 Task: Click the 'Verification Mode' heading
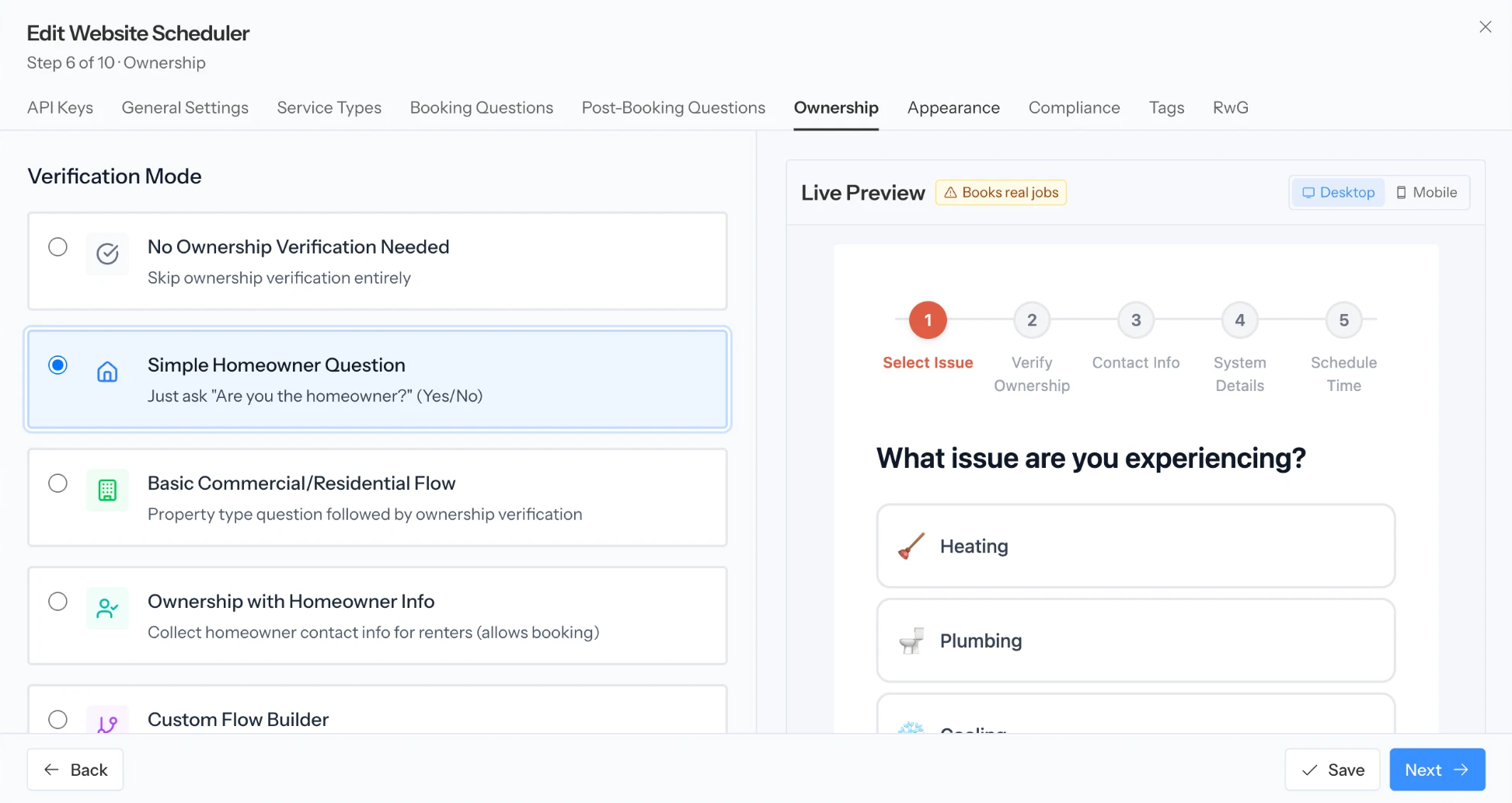(x=115, y=176)
